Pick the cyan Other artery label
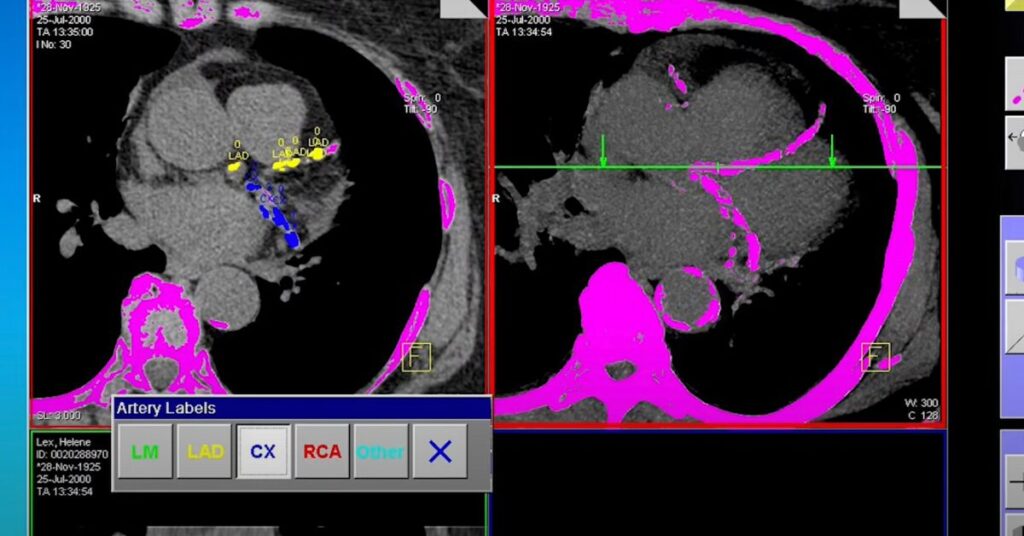Screen dimensions: 1024x536 (x=380, y=452)
